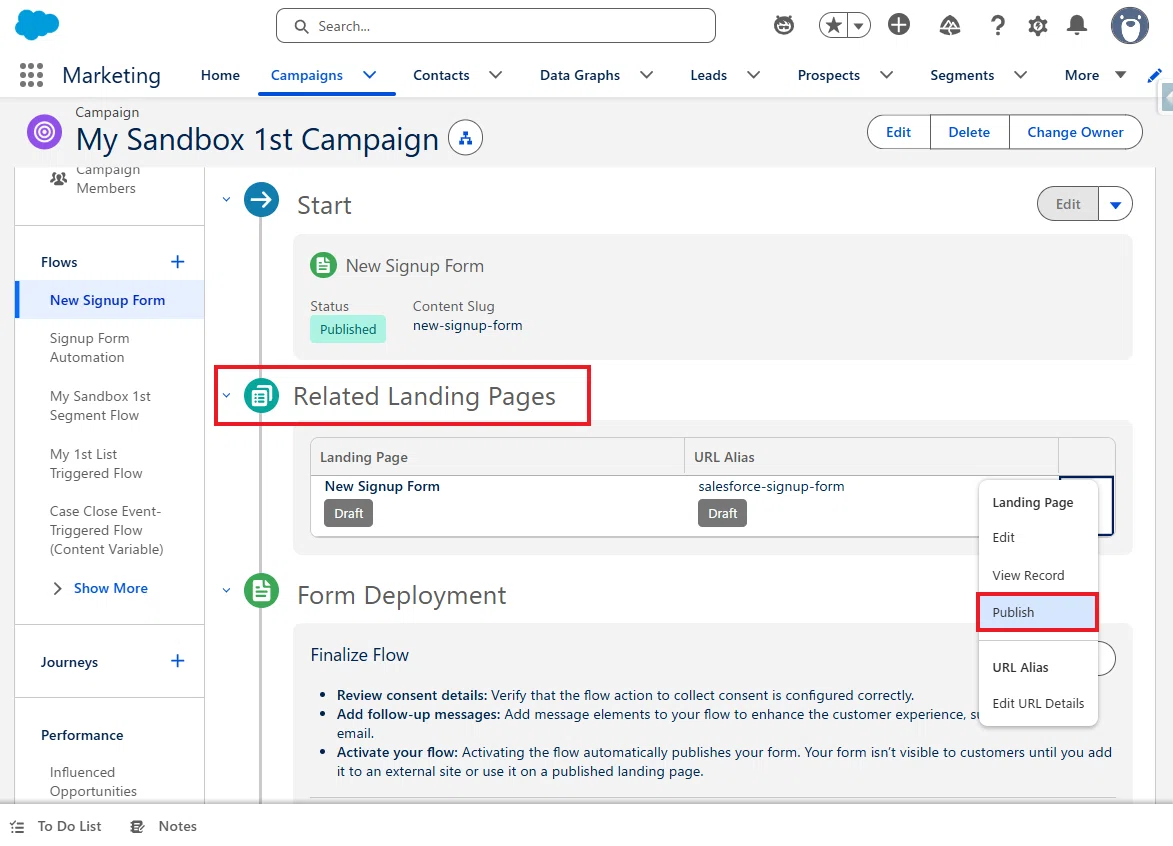Click the Delete button
The height and width of the screenshot is (846, 1173).
pos(969,132)
